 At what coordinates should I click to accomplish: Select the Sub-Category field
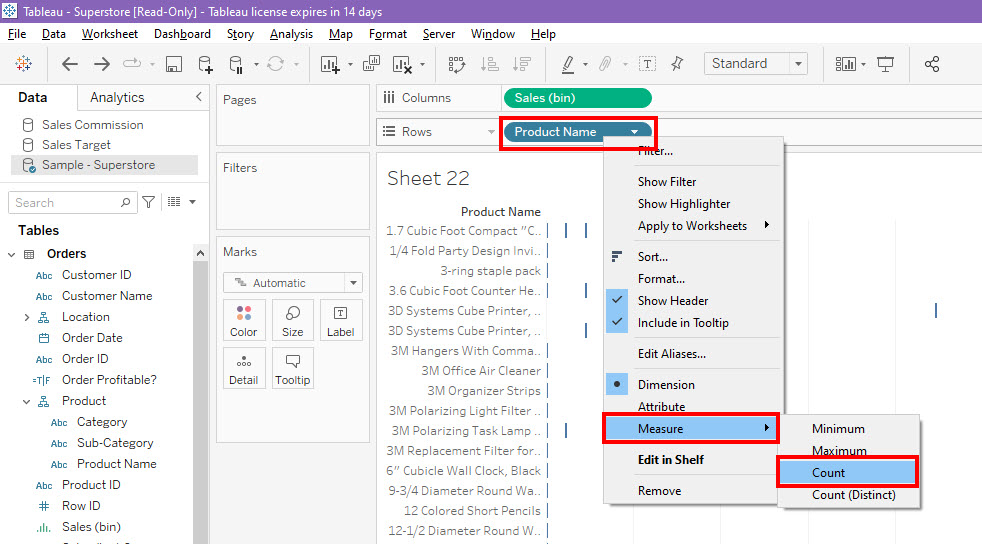coord(115,443)
